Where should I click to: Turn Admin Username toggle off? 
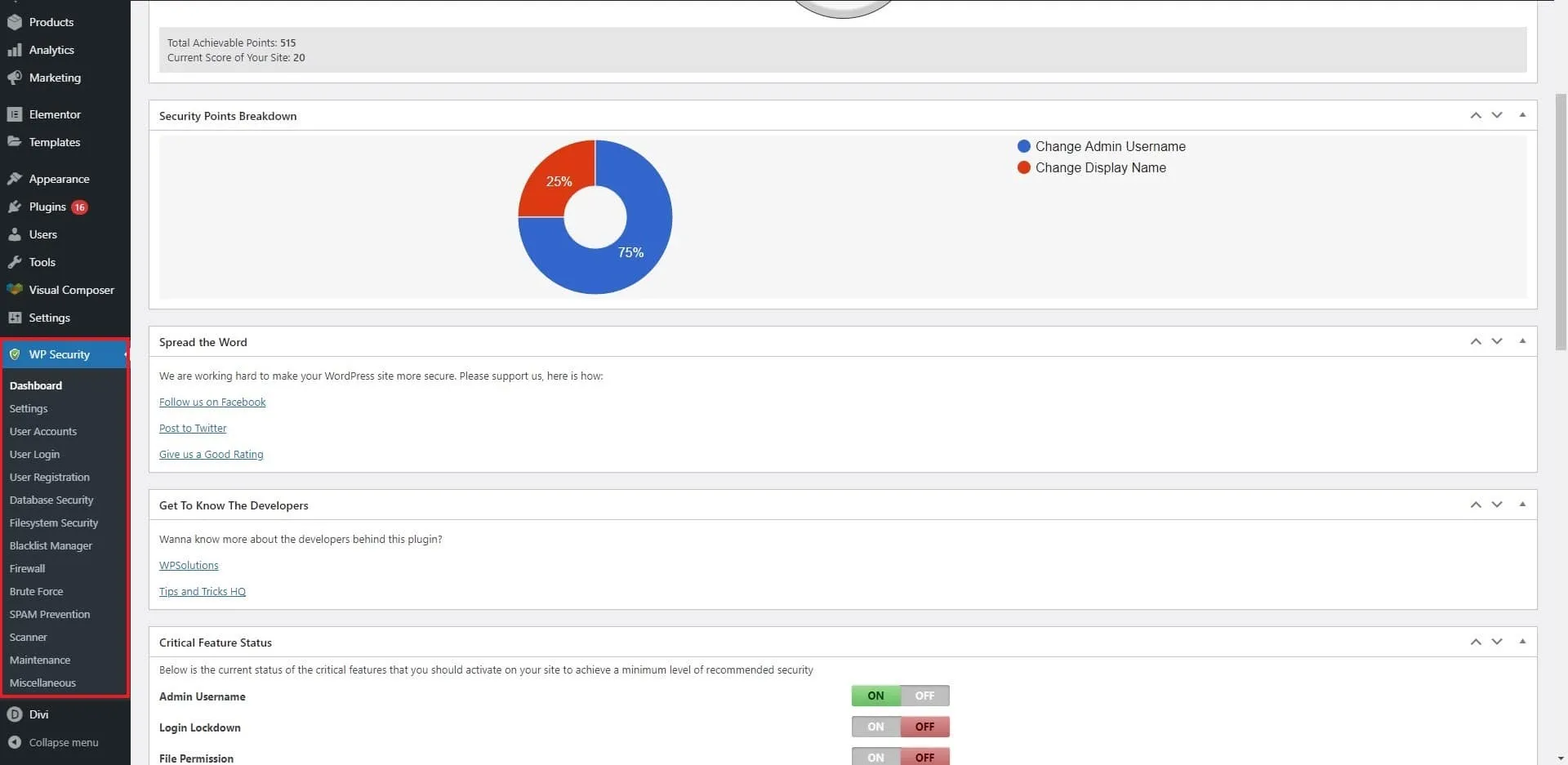(924, 696)
